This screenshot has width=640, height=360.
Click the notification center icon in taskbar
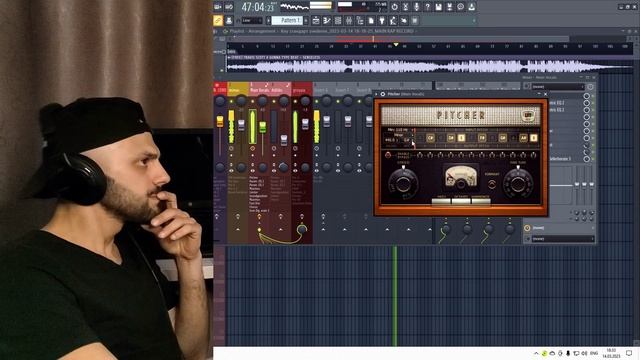(x=629, y=353)
